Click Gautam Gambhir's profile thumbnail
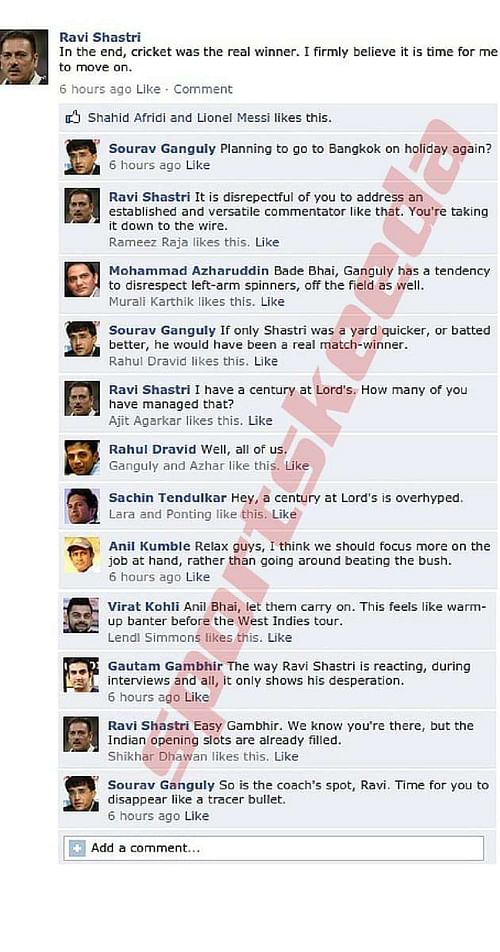500x952 pixels. (x=81, y=675)
